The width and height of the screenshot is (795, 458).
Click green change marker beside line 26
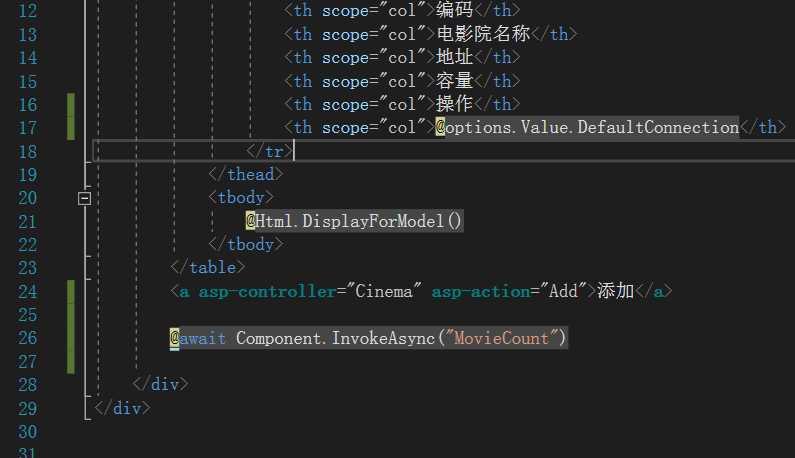(x=71, y=338)
